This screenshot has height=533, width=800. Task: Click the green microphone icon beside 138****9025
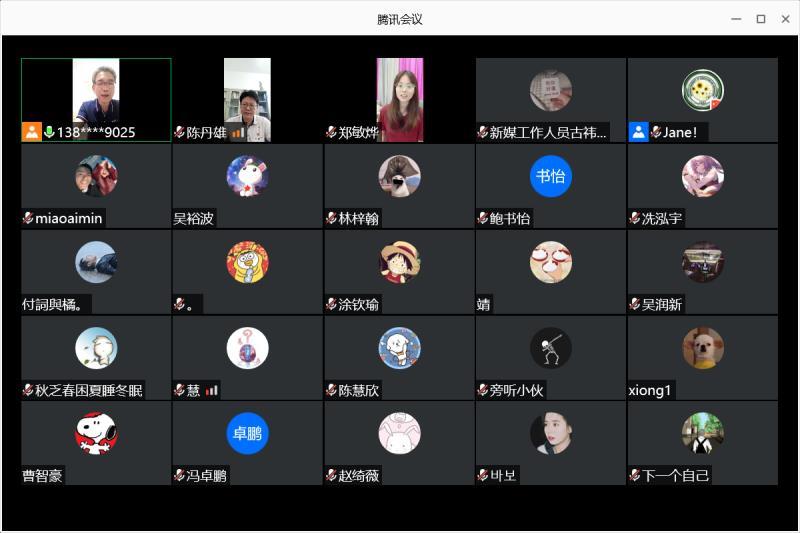click(x=49, y=132)
